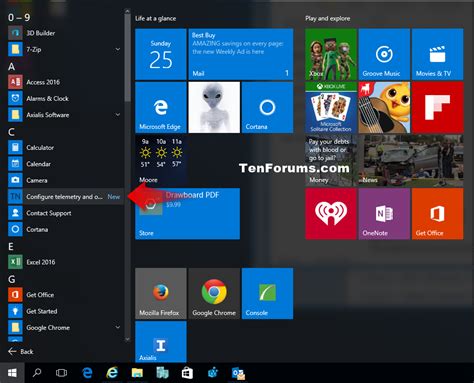Click the Windows Start button
The height and width of the screenshot is (383, 474).
click(12, 373)
